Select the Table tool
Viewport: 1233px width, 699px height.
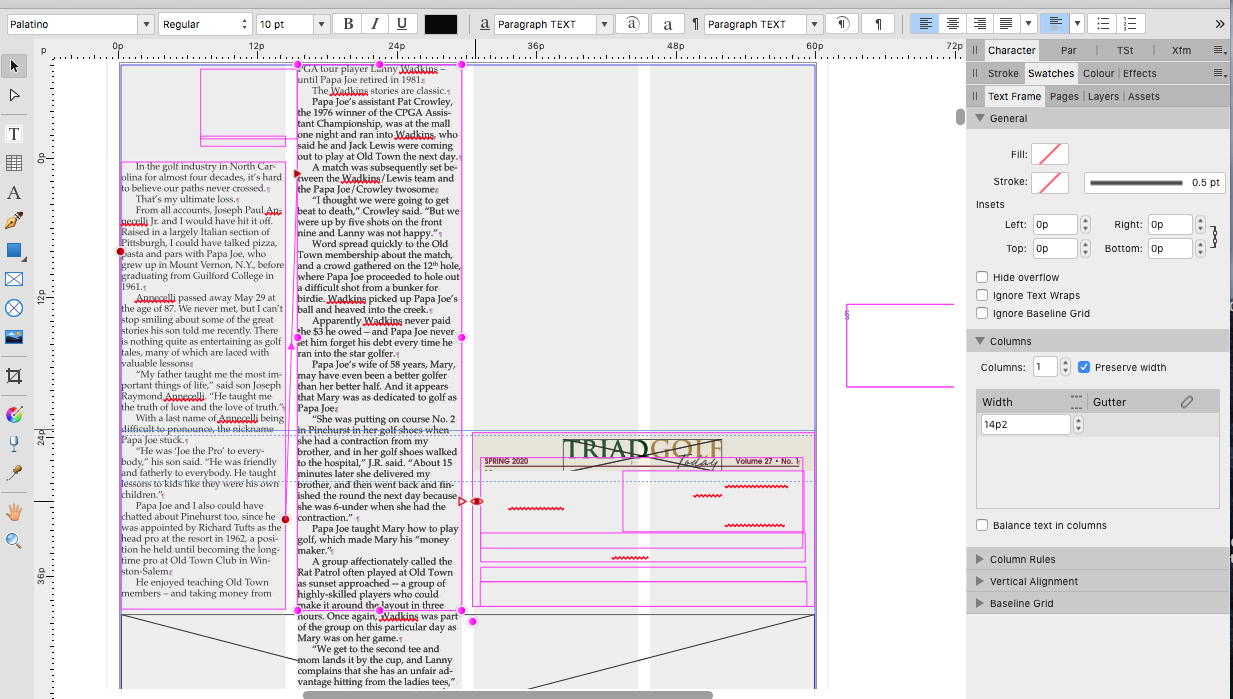pyautogui.click(x=14, y=163)
